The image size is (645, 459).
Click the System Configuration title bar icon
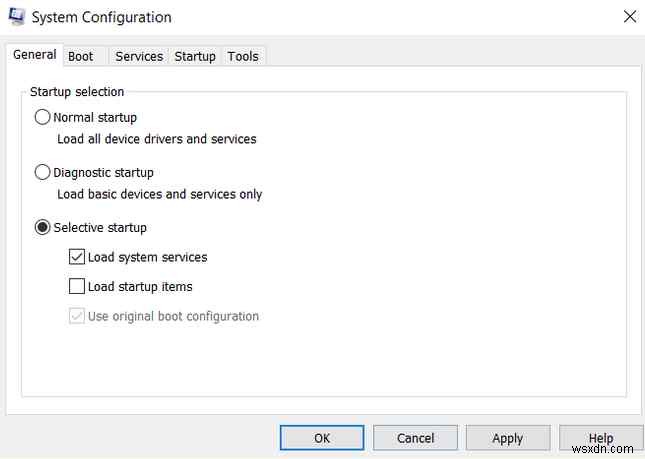pyautogui.click(x=15, y=17)
